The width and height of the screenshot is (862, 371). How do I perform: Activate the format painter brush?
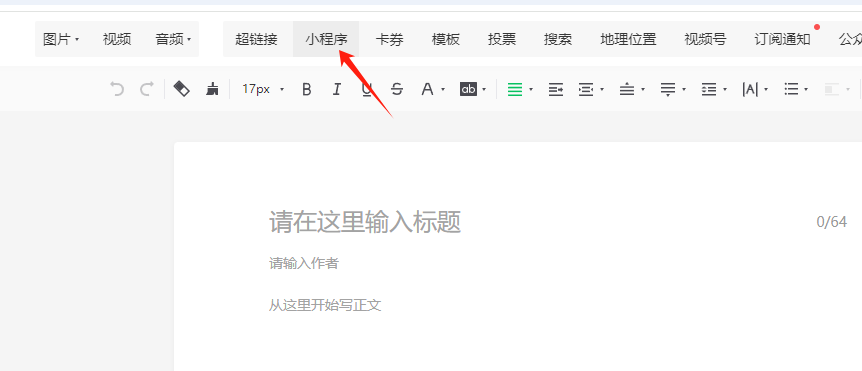pyautogui.click(x=212, y=89)
